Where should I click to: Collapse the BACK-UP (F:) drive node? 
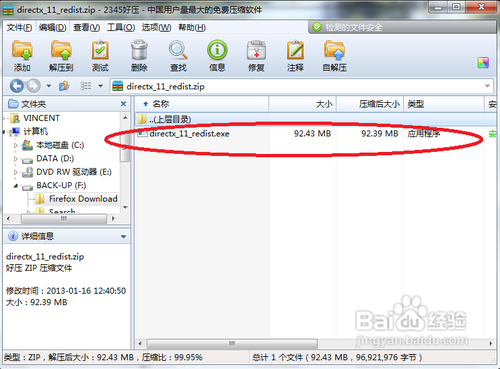pos(16,186)
